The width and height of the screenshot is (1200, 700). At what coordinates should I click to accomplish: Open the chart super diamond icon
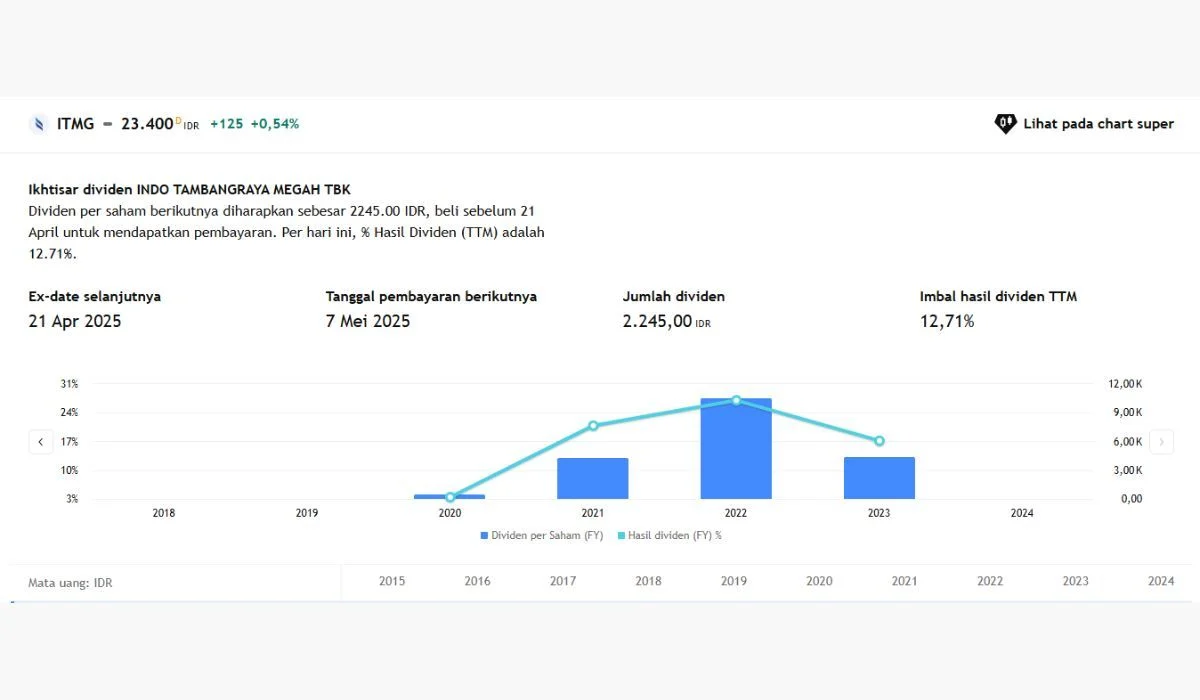click(1004, 124)
